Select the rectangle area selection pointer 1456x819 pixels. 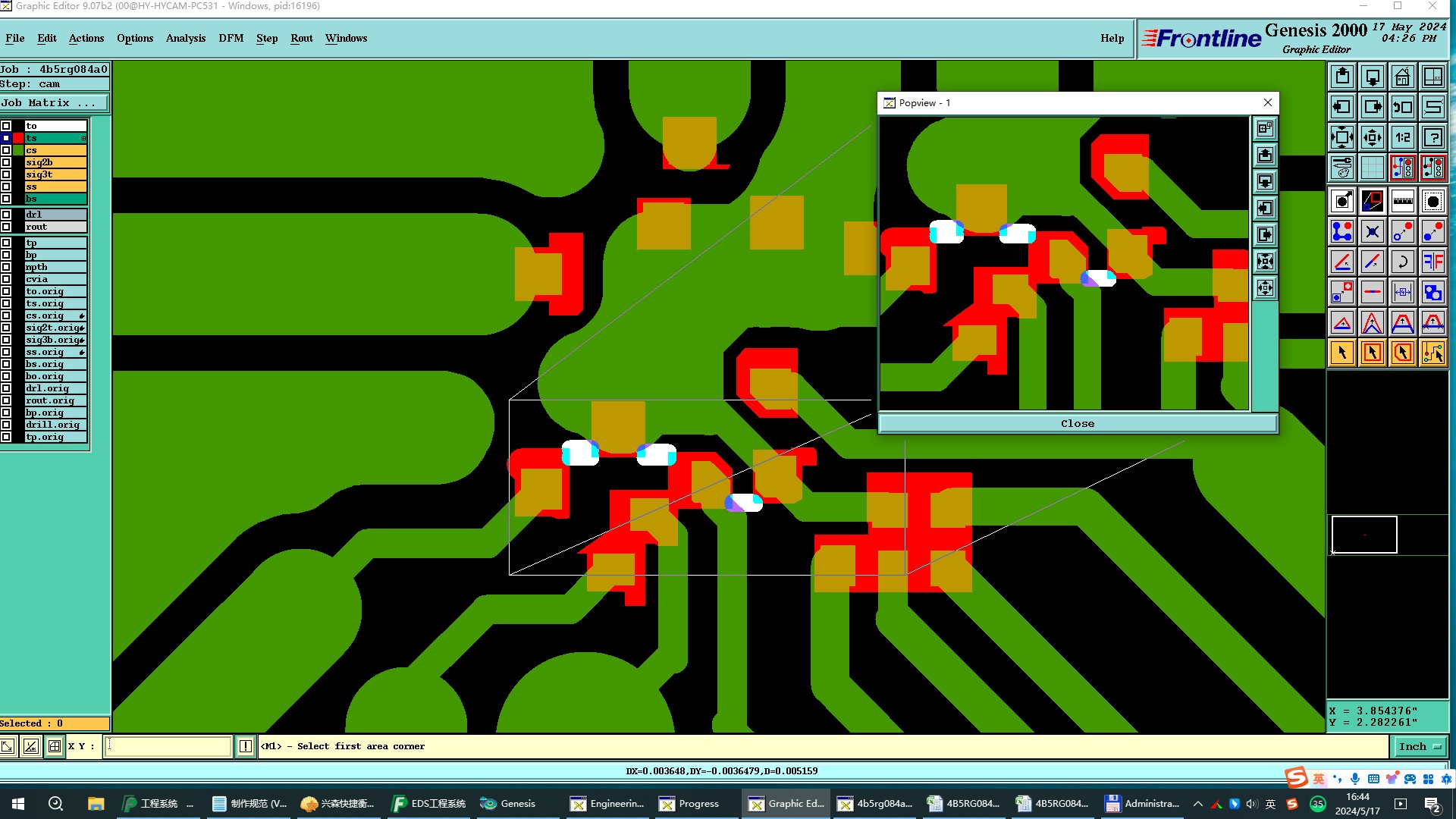point(1372,353)
